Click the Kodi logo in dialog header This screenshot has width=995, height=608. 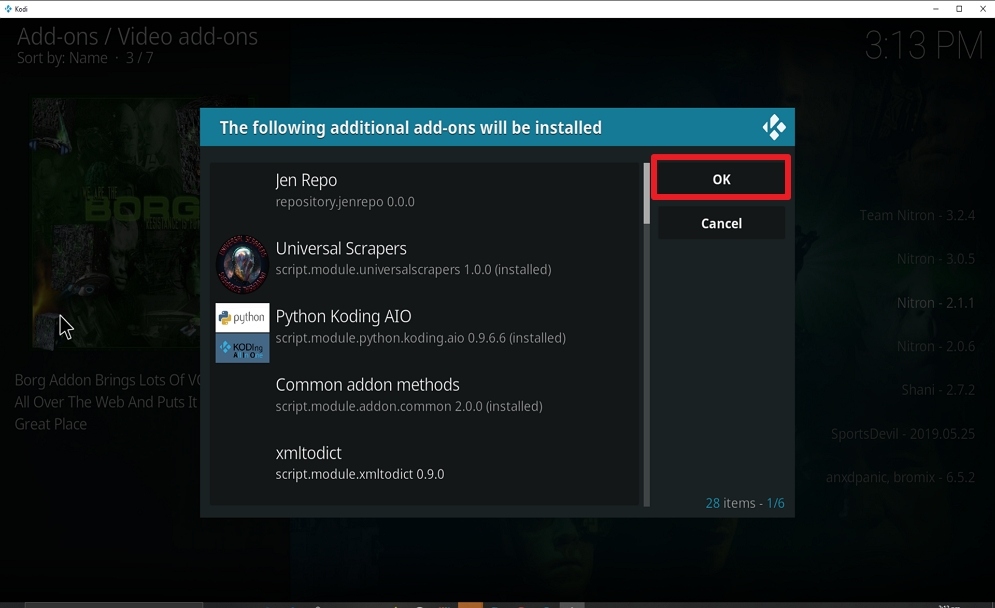point(774,128)
